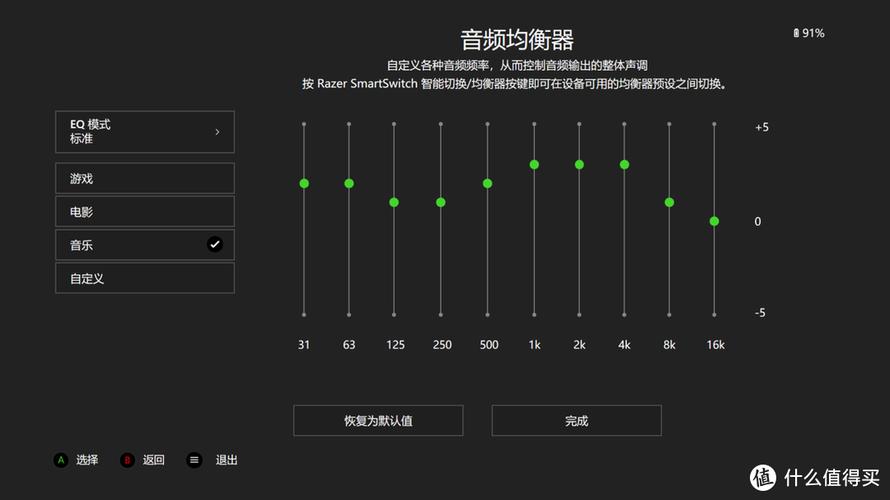The height and width of the screenshot is (500, 890).
Task: Click the 31 Hz slider handle
Action: 304,183
